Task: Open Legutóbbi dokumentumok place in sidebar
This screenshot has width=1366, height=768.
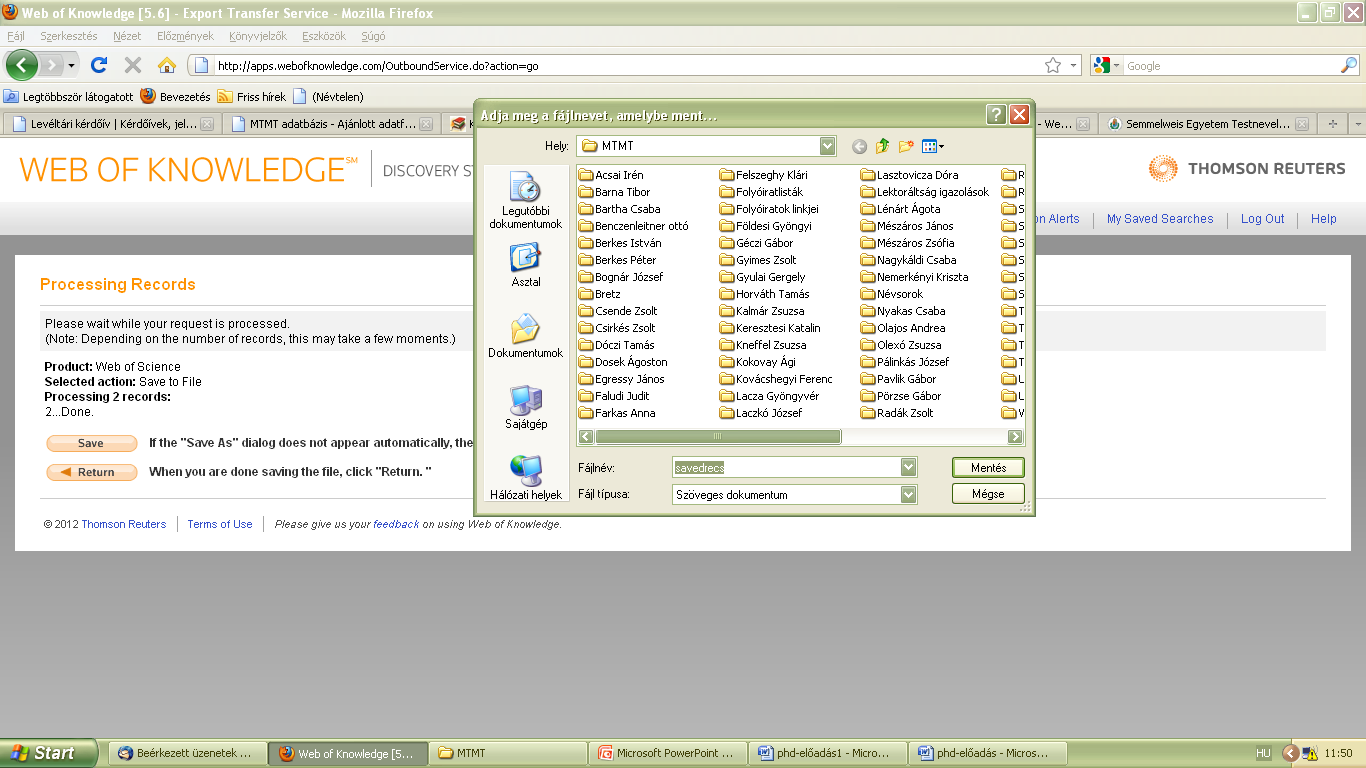Action: pos(525,201)
